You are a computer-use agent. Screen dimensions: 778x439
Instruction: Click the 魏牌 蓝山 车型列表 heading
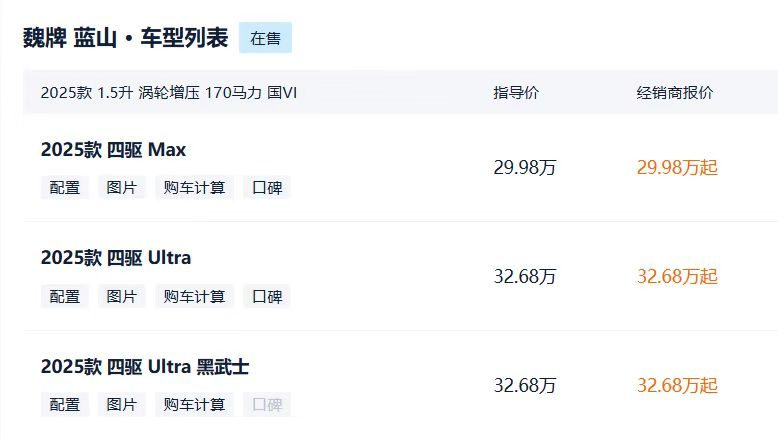[126, 38]
